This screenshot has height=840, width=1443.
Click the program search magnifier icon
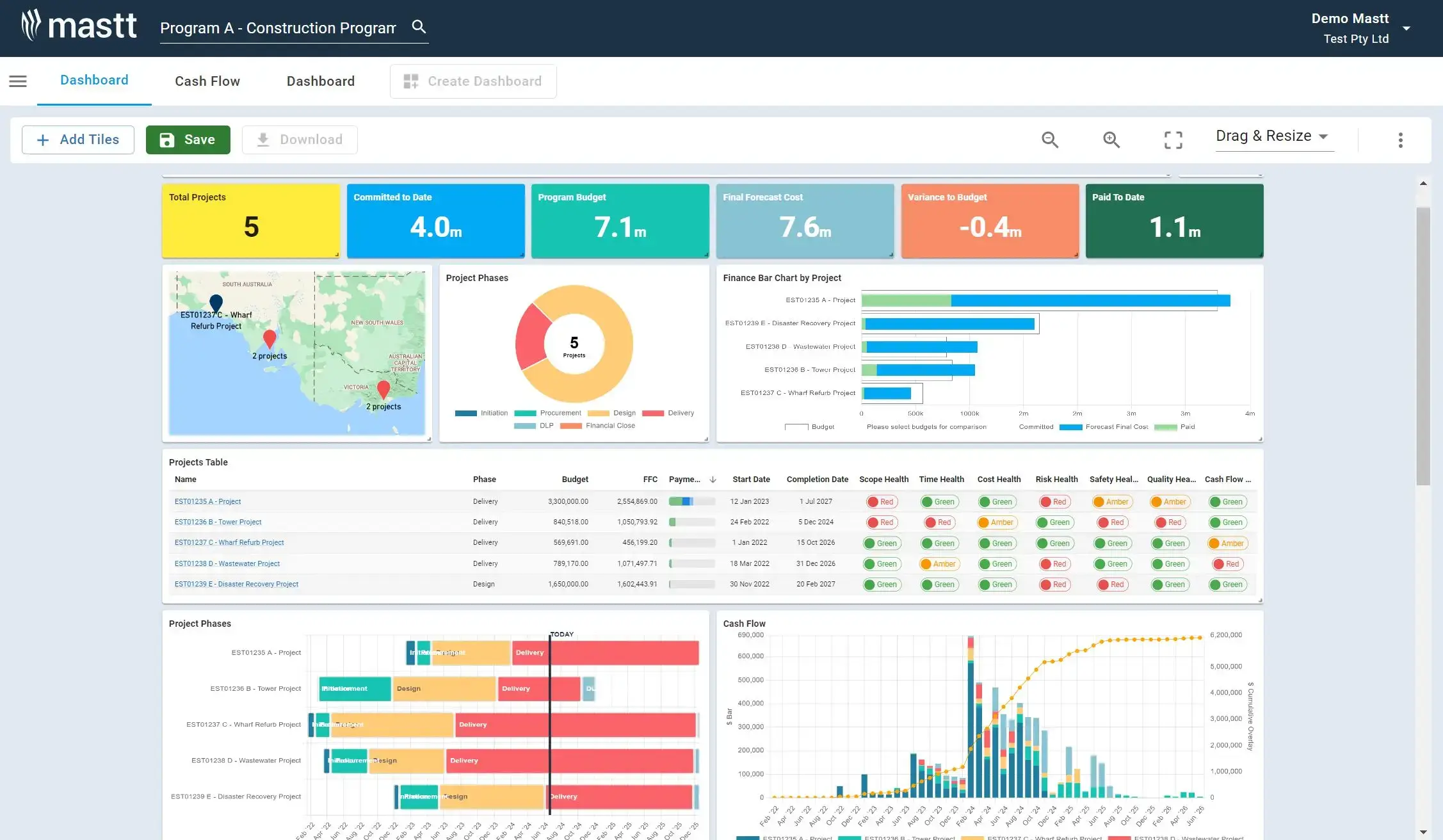pos(419,27)
